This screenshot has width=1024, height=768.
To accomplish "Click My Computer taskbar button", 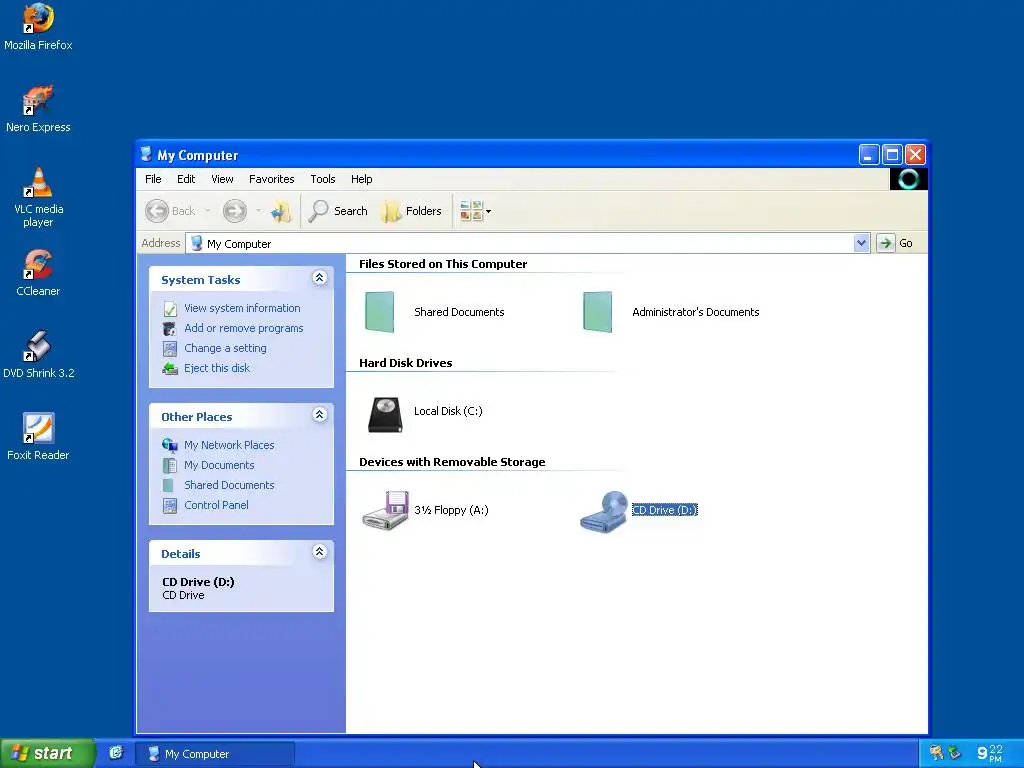I will 215,754.
